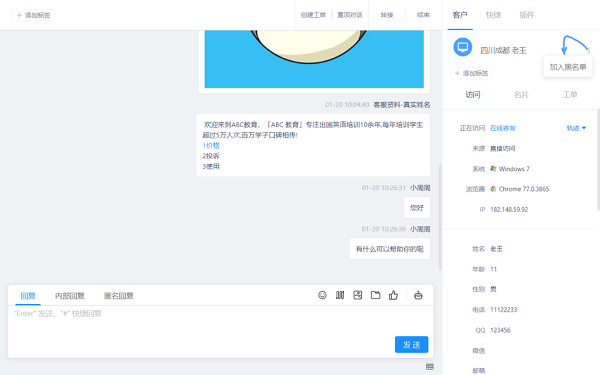Open the three-dot menu beside 四川成都 老王

[589, 50]
